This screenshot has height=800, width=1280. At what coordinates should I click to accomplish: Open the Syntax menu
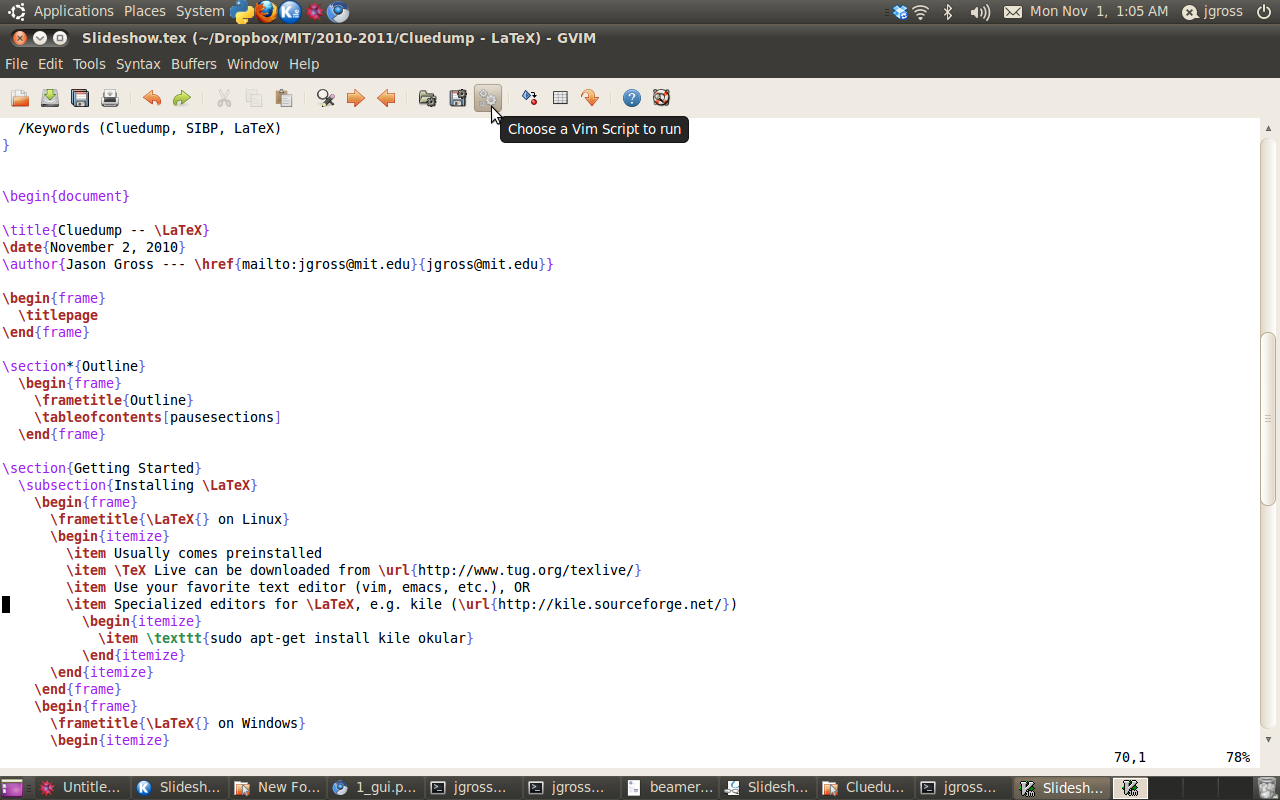pyautogui.click(x=138, y=64)
